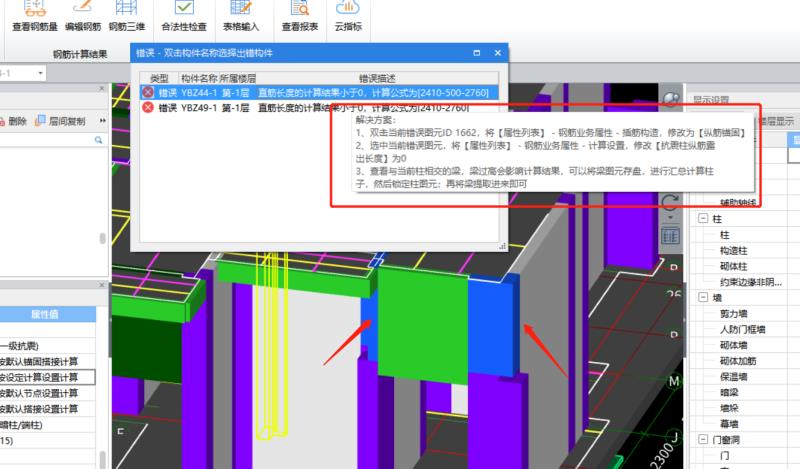Close the lower left property panel
Image resolution: width=800 pixels, height=469 pixels.
point(102,285)
